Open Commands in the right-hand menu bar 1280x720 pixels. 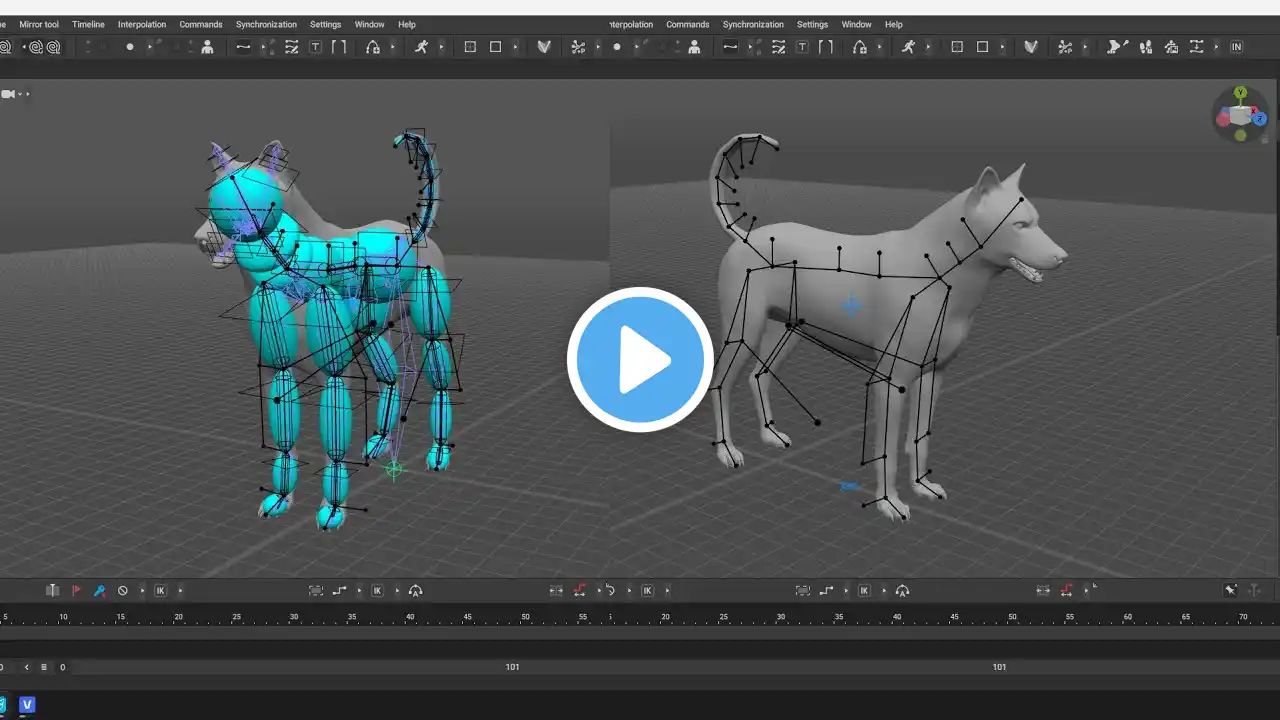688,24
